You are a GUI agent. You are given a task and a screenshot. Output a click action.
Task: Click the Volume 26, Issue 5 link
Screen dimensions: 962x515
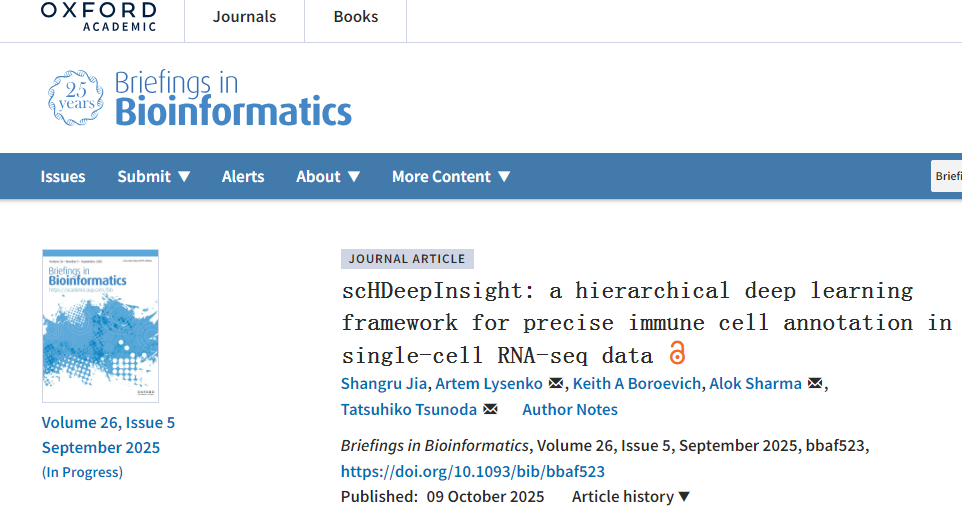click(x=108, y=422)
